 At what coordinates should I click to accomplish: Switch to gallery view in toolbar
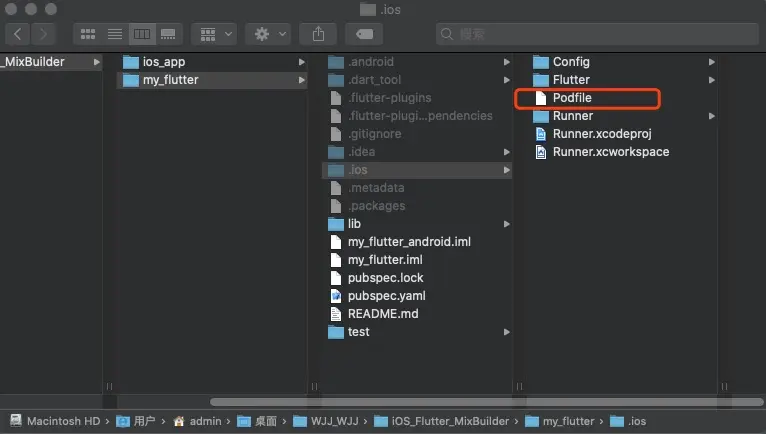tap(169, 34)
